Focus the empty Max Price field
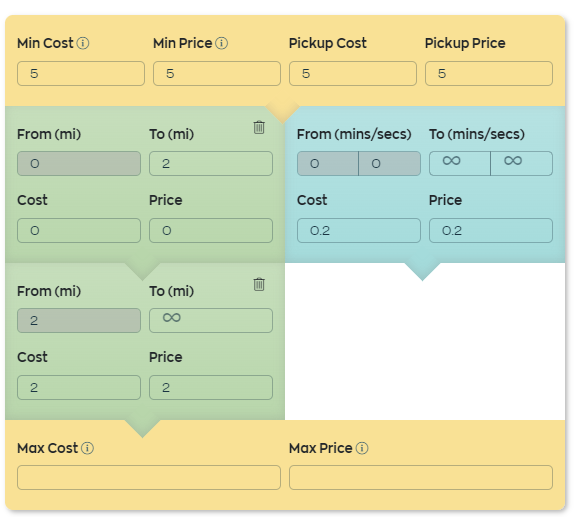The image size is (575, 517). (x=421, y=477)
